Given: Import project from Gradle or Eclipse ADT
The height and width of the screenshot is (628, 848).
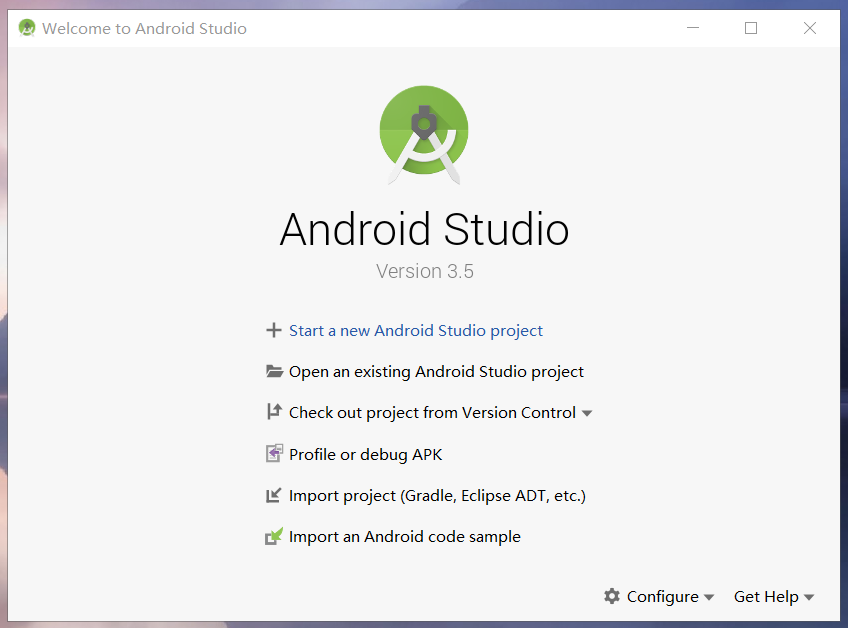Looking at the screenshot, I should click(x=437, y=494).
